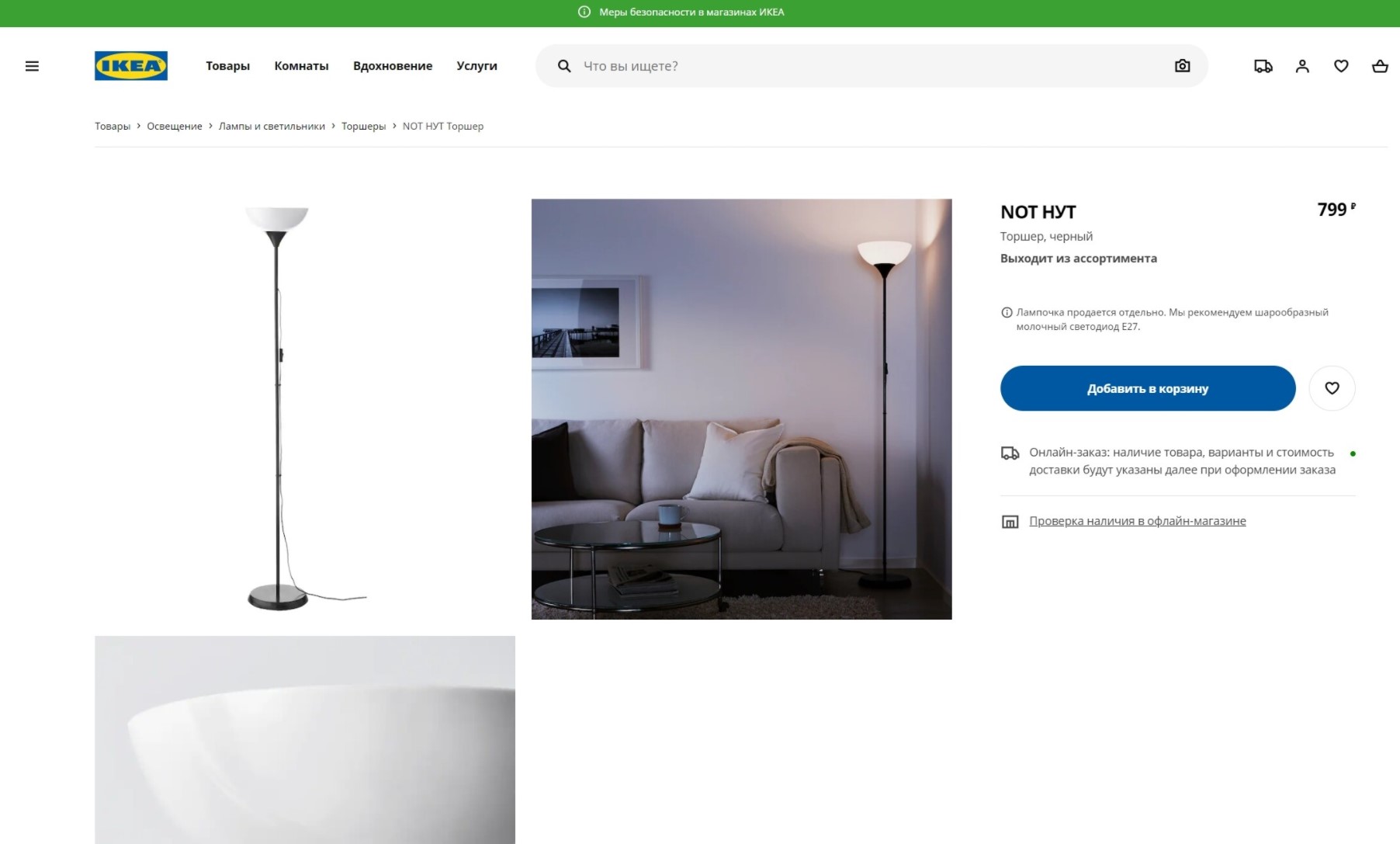Image resolution: width=1400 pixels, height=844 pixels.
Task: Open the Товары menu
Action: 227,66
